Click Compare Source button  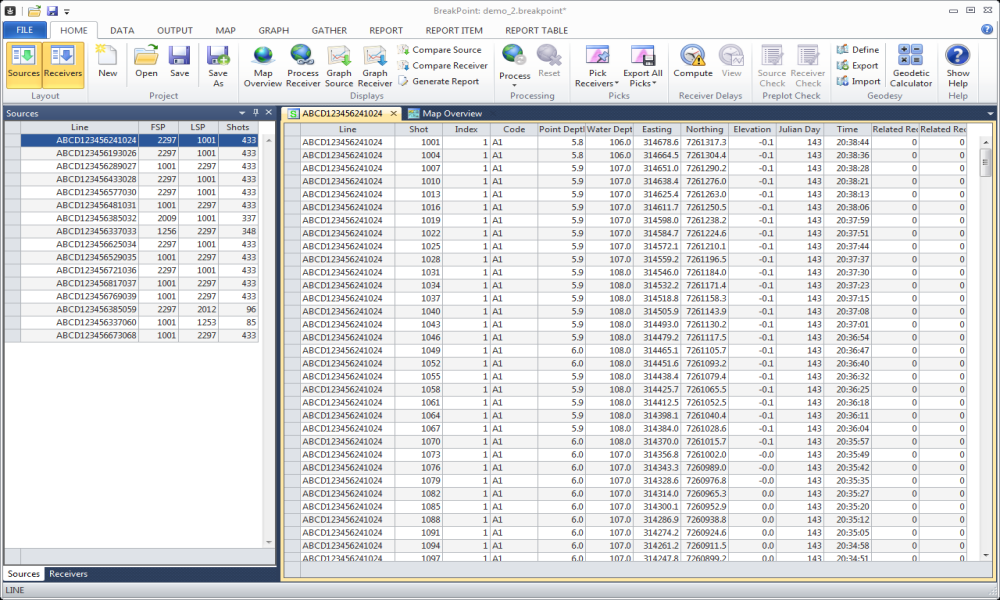[445, 50]
